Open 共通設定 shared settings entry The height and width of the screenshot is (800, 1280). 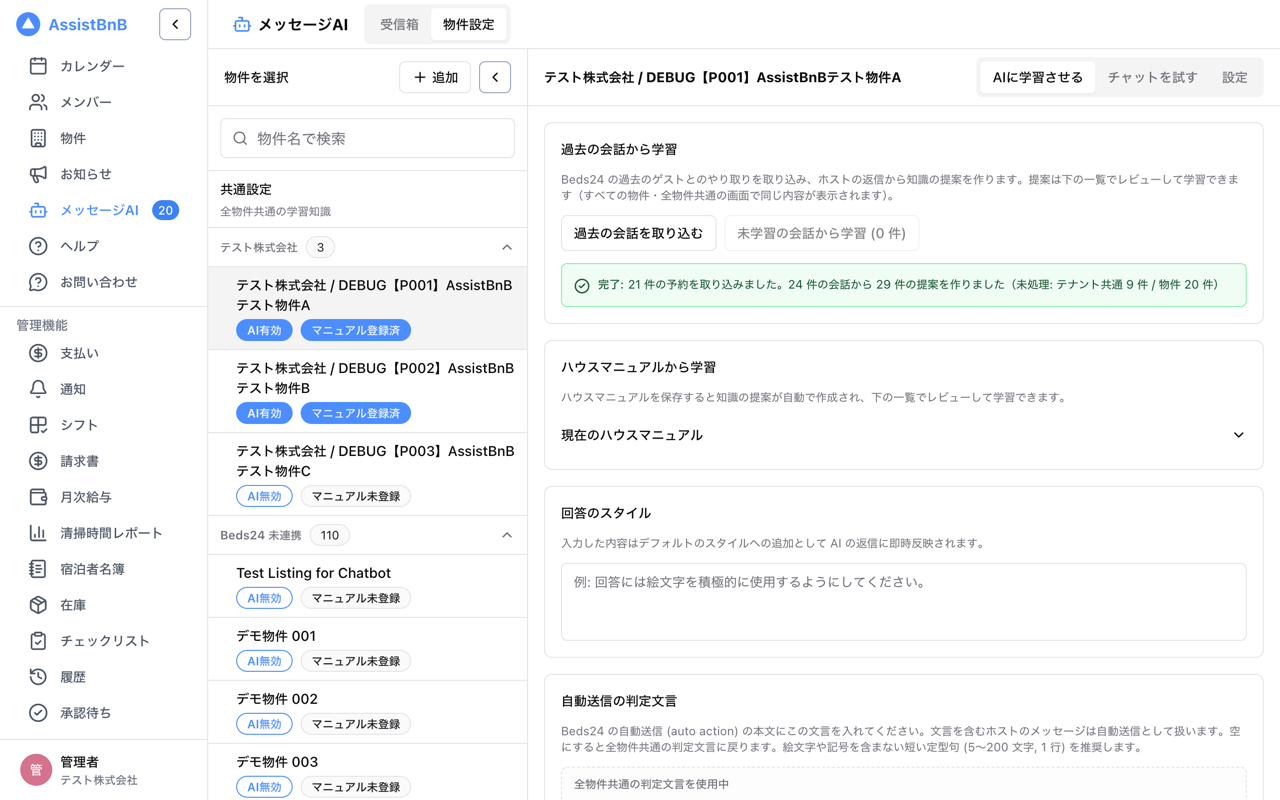pos(367,199)
